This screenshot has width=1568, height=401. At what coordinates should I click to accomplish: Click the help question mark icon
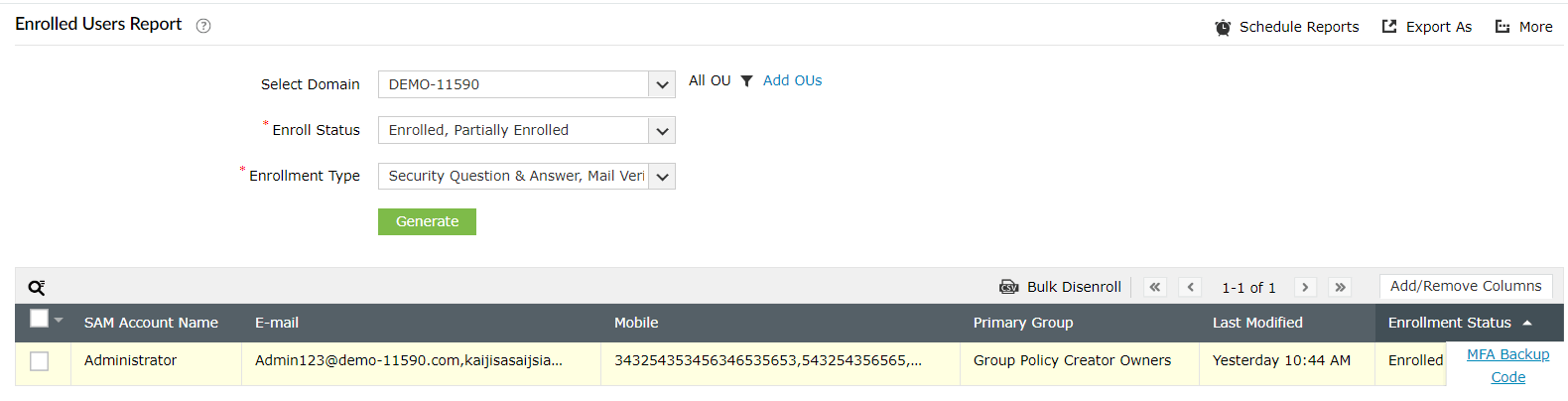tap(203, 26)
